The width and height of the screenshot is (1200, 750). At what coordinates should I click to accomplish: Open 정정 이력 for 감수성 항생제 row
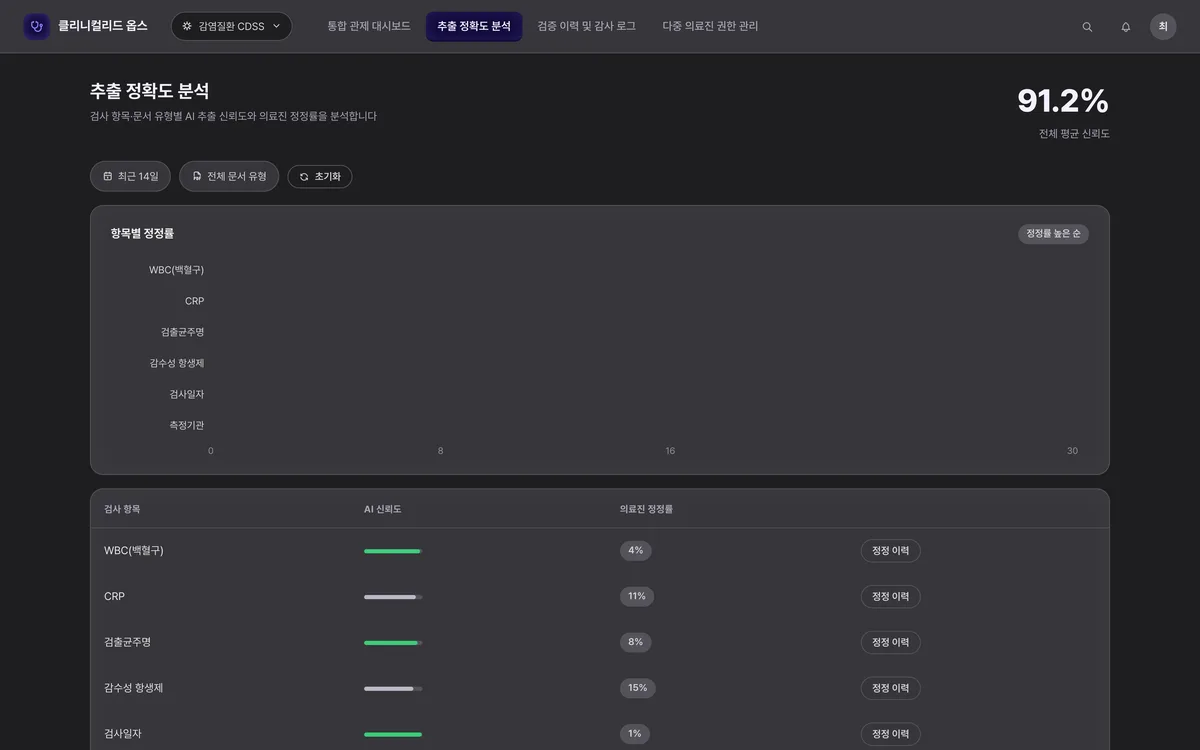tap(890, 688)
